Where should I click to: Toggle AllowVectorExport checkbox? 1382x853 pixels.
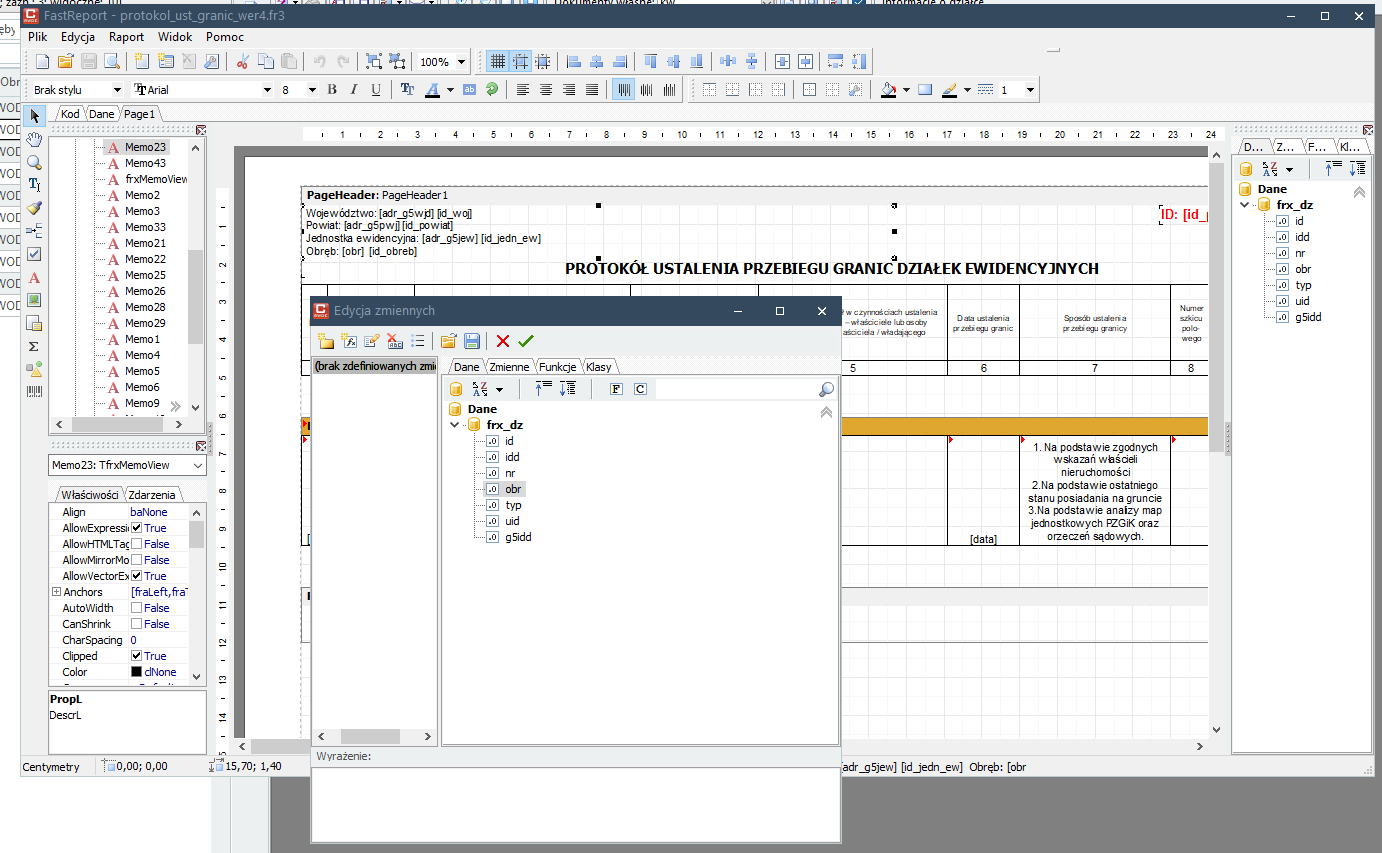click(x=136, y=576)
